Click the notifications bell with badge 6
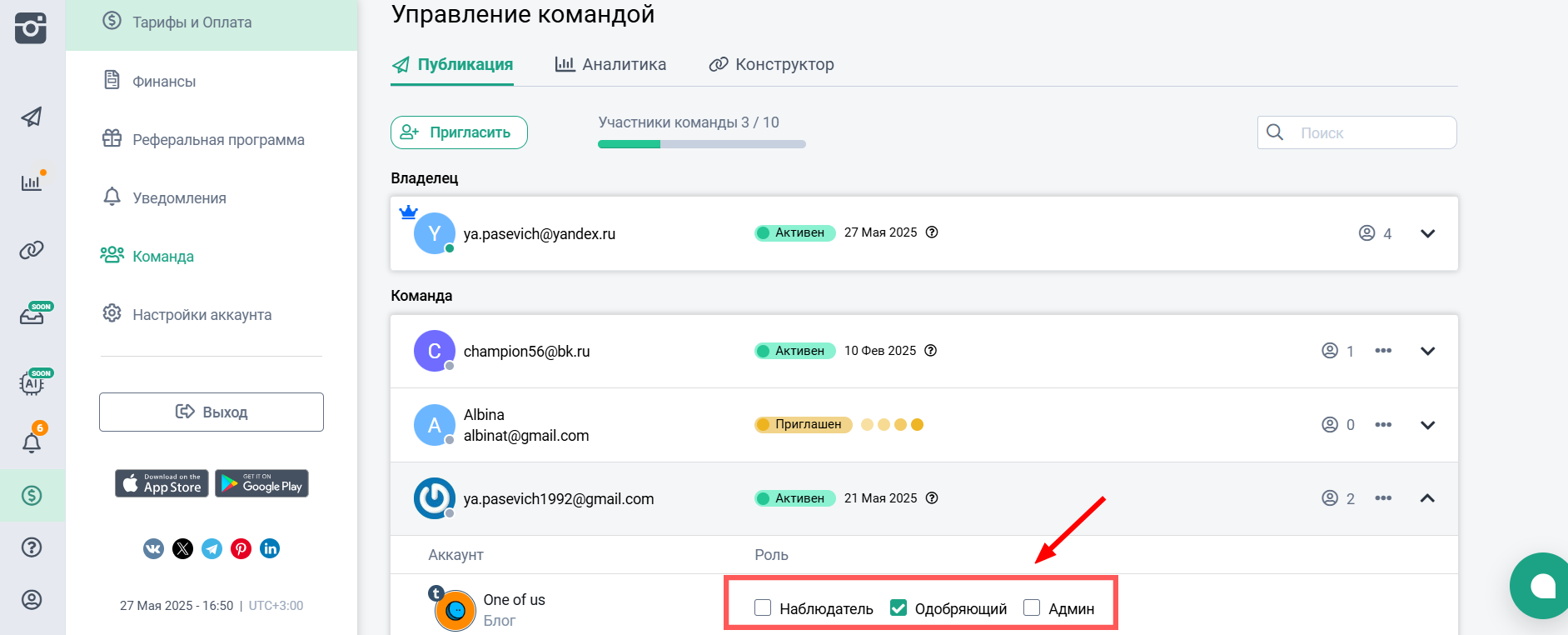The height and width of the screenshot is (635, 1568). pyautogui.click(x=32, y=442)
